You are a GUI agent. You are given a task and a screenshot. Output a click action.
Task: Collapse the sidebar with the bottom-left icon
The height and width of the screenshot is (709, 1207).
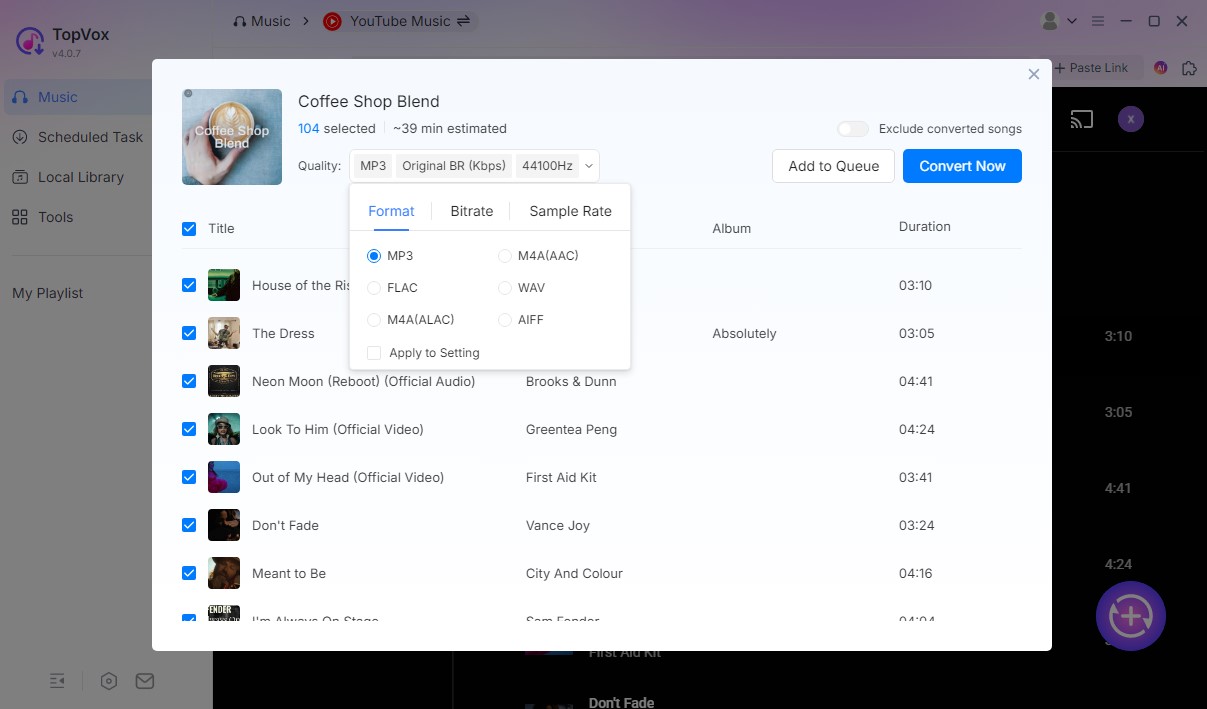coord(57,680)
